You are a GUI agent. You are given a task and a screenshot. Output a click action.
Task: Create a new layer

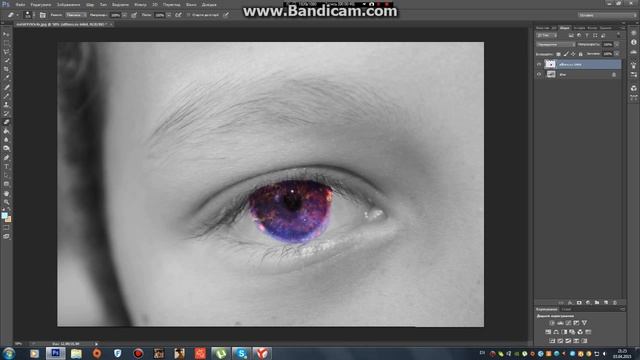click(606, 303)
